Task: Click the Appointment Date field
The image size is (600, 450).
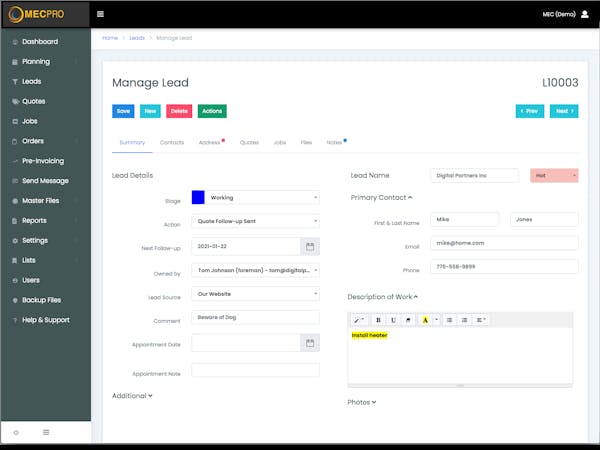Action: click(246, 343)
